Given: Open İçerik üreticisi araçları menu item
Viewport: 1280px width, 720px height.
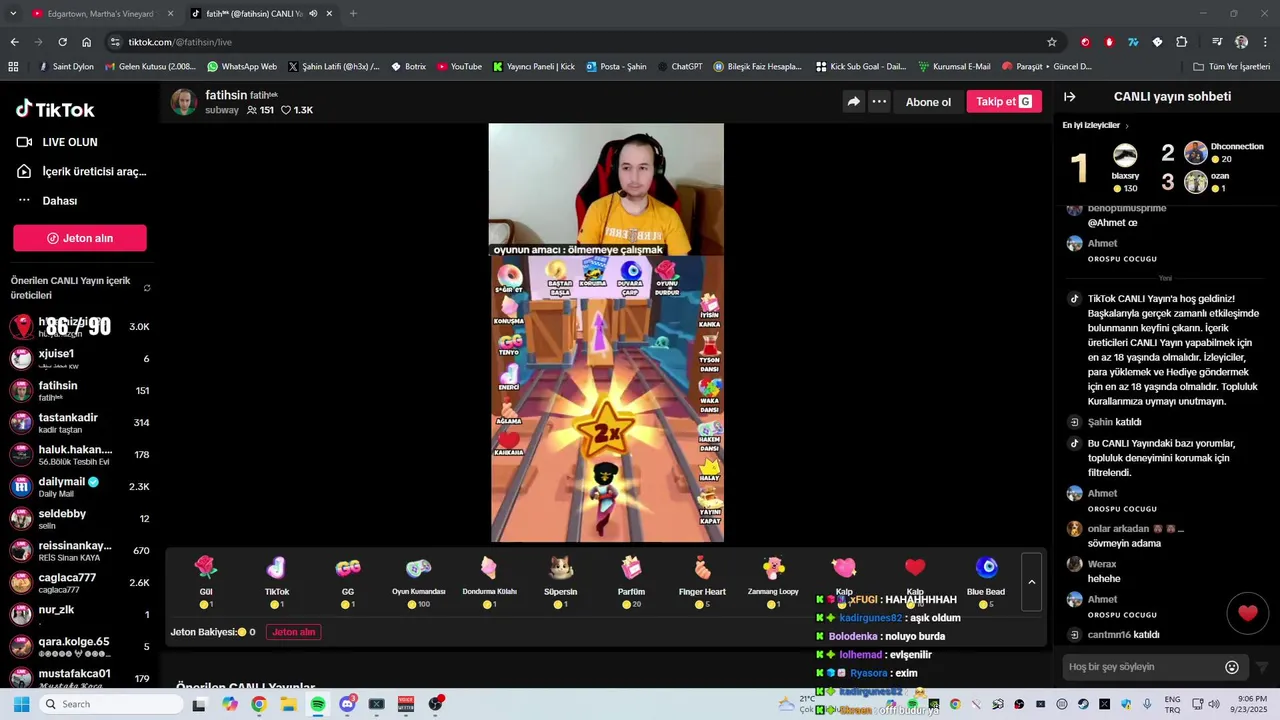Looking at the screenshot, I should point(81,171).
